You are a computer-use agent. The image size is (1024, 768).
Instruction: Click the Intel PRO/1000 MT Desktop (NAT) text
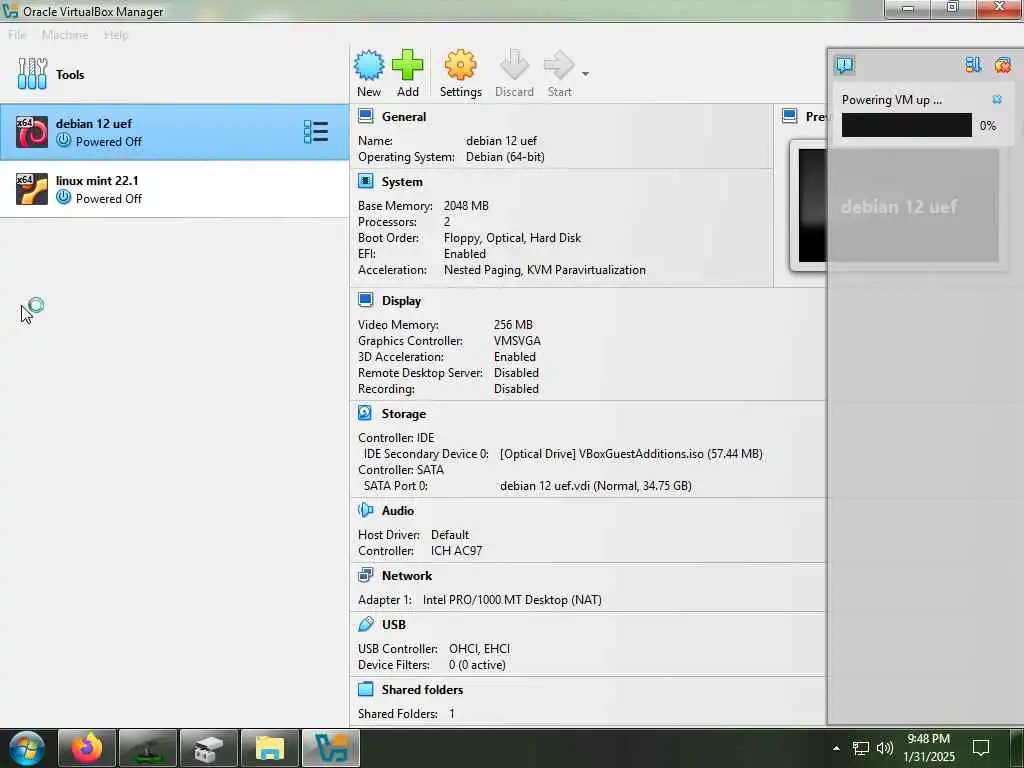coord(512,600)
